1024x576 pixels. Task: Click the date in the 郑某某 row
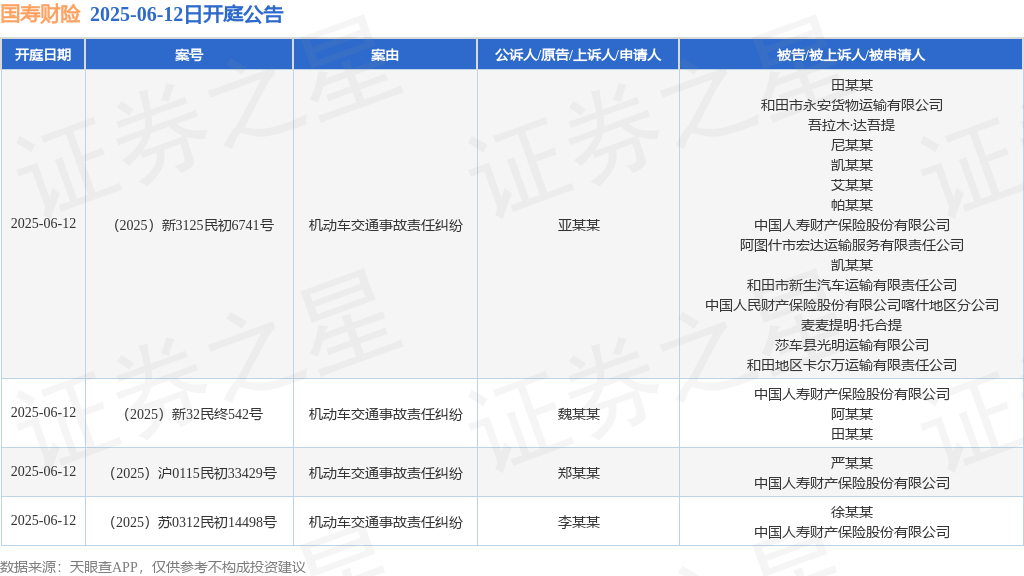pos(43,472)
